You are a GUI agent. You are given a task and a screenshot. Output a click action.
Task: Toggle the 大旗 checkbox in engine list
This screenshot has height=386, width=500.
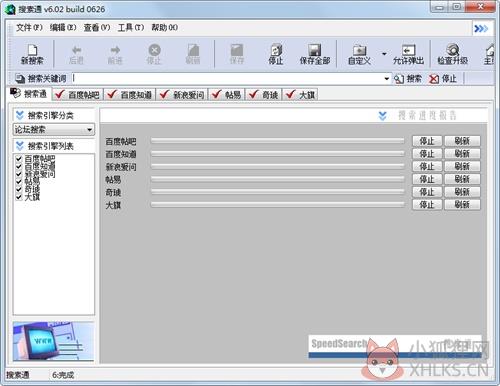pos(19,197)
